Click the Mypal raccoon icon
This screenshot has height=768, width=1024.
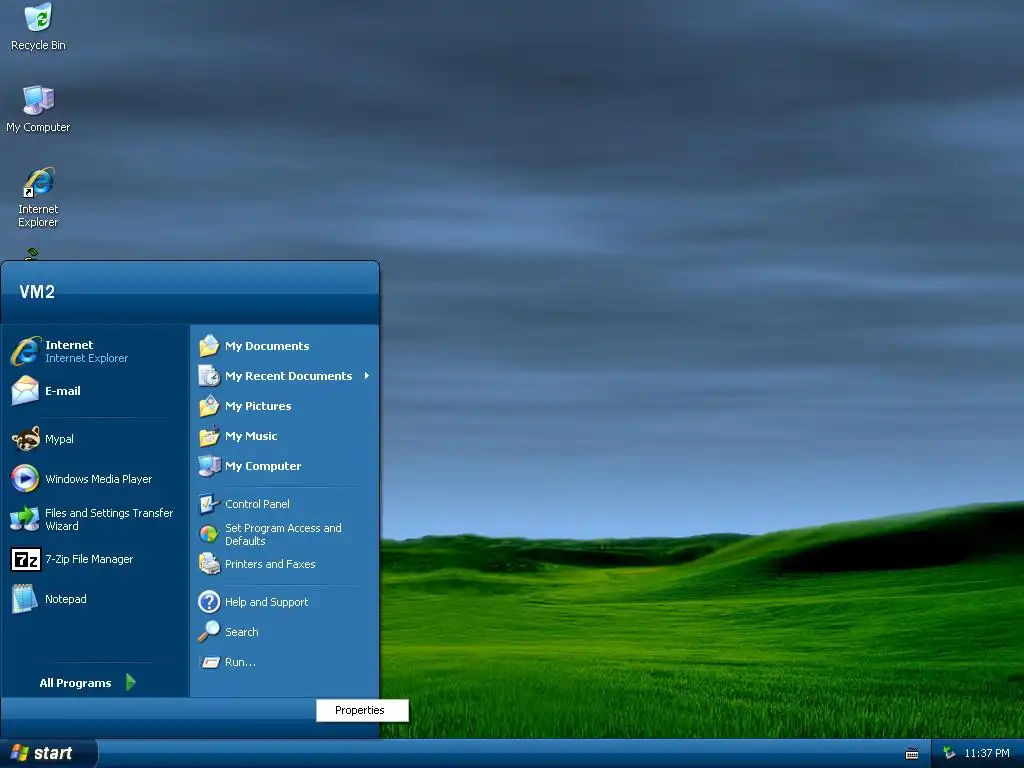click(25, 439)
